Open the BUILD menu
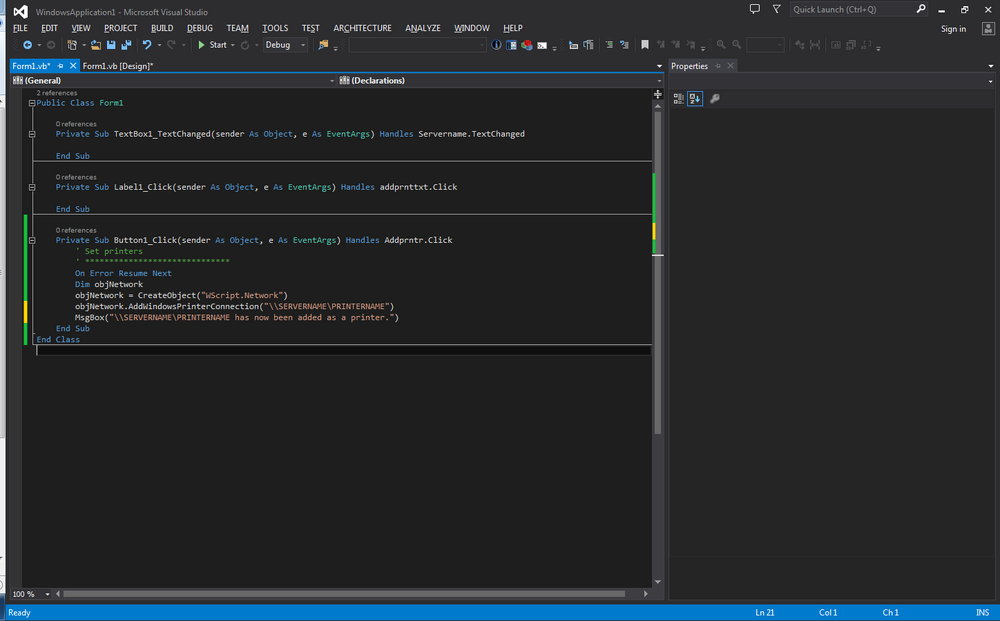The height and width of the screenshot is (621, 1000). pos(162,29)
